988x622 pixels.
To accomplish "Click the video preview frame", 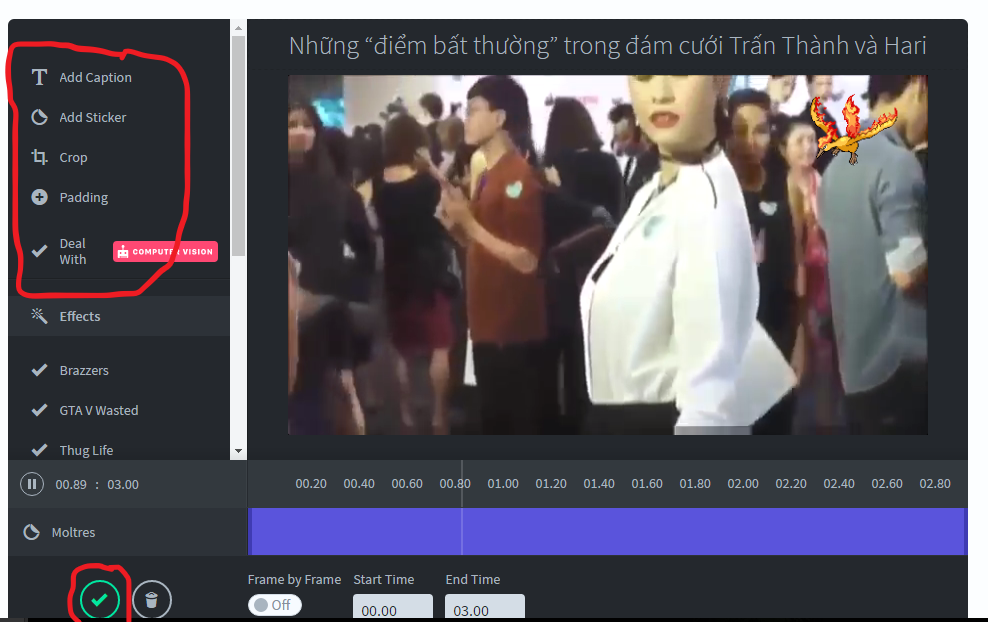I will [x=608, y=255].
